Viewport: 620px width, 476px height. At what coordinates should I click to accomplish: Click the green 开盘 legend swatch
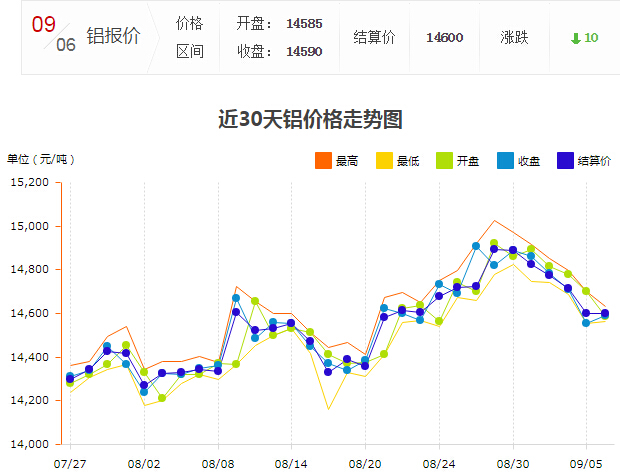(444, 161)
